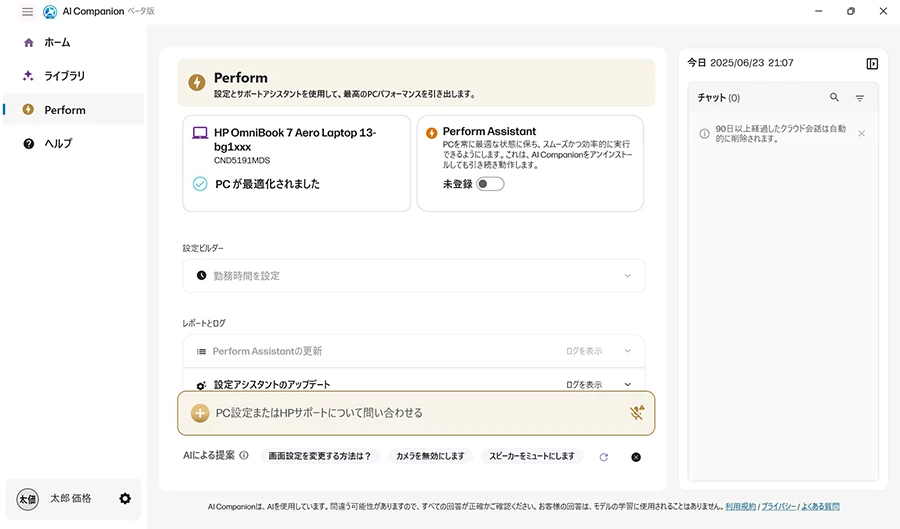This screenshot has width=900, height=529.
Task: Choose suggestion スピーカーをミュートにします
Action: coord(532,456)
